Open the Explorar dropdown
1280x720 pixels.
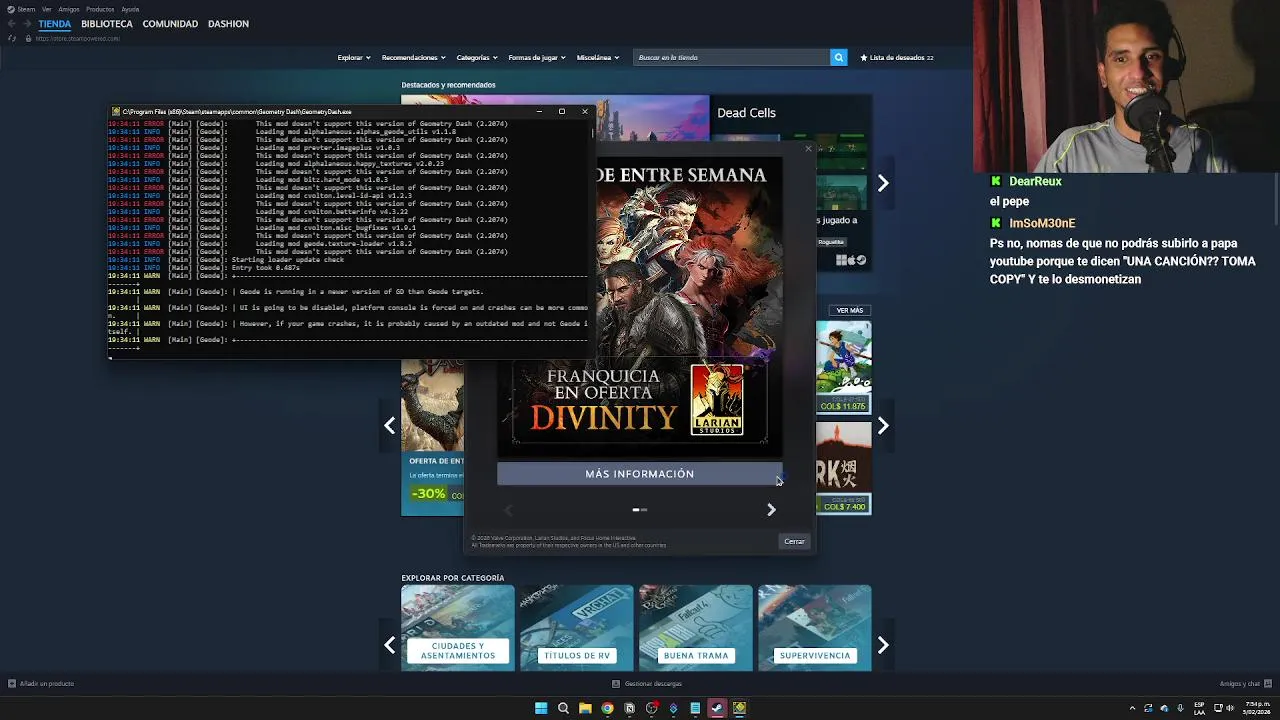[354, 57]
